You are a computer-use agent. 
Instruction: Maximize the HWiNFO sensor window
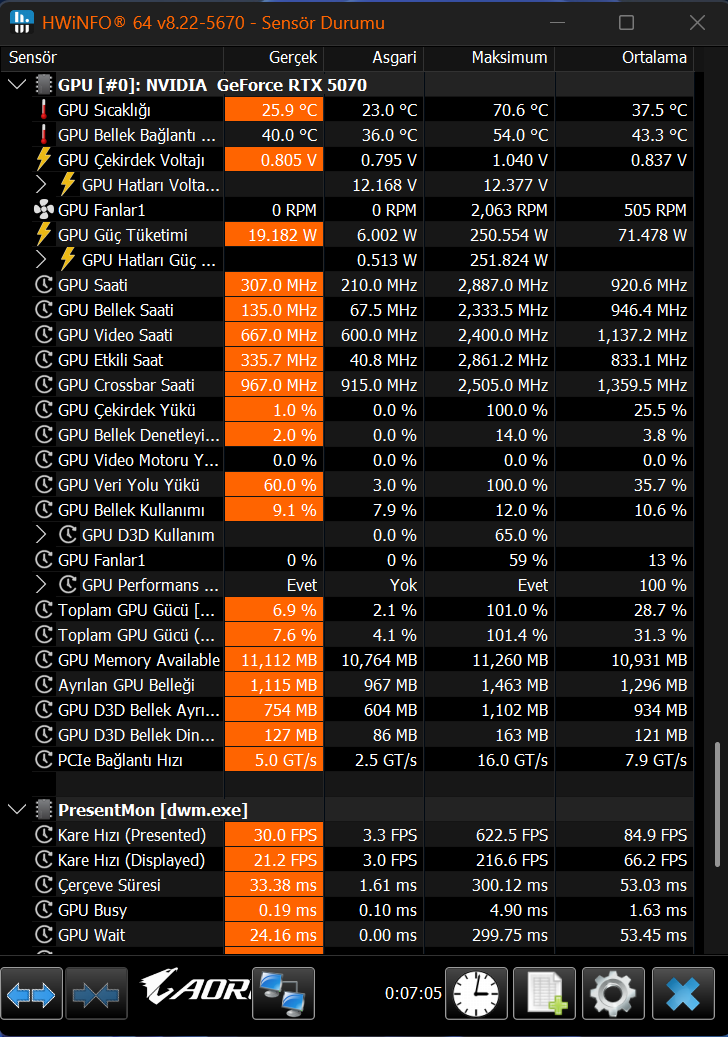coord(626,22)
